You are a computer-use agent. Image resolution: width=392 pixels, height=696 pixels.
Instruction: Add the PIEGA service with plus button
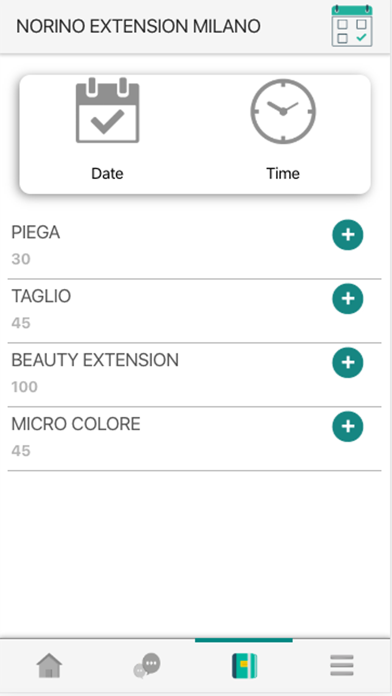coord(348,234)
